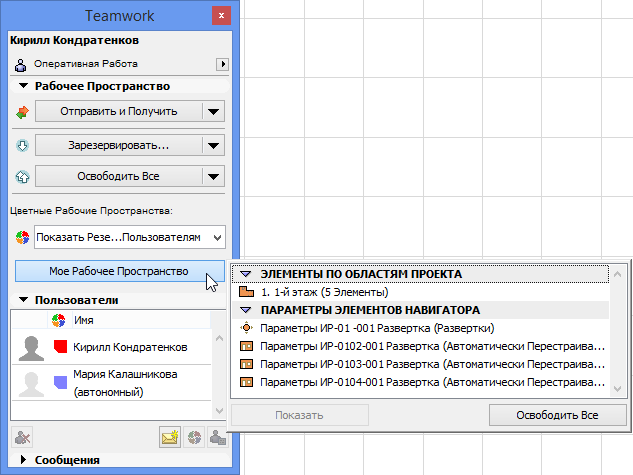Screen dimensions: 633x475
Task: Click the icon beside Параметры ИР-0102-001 Развертка
Action: 246,346
